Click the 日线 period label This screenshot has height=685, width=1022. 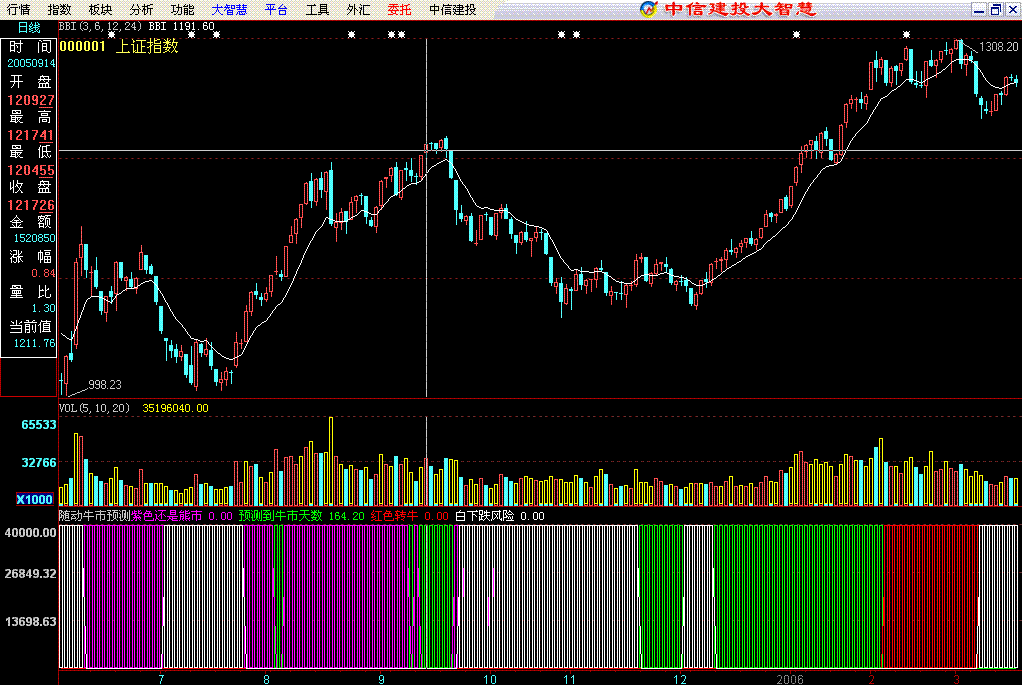pos(29,27)
